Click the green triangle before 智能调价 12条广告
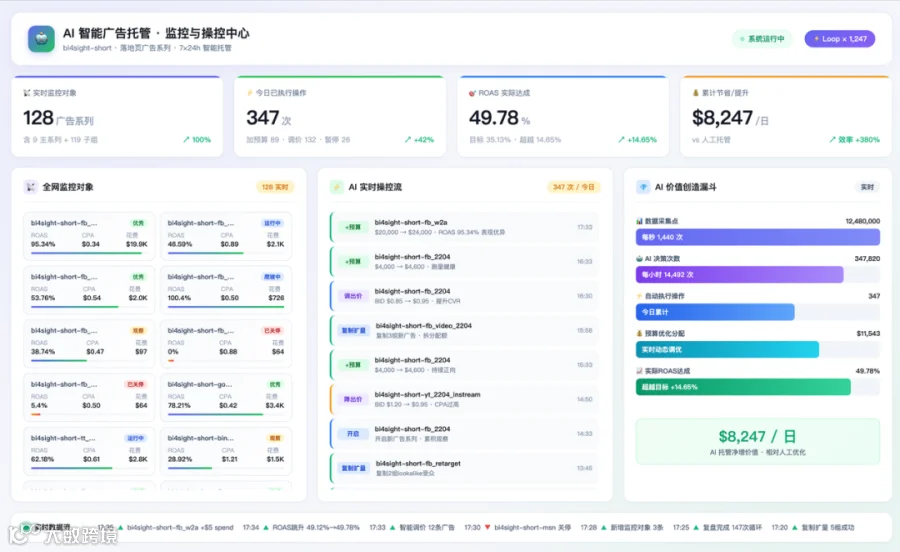The image size is (900, 552). point(393,527)
